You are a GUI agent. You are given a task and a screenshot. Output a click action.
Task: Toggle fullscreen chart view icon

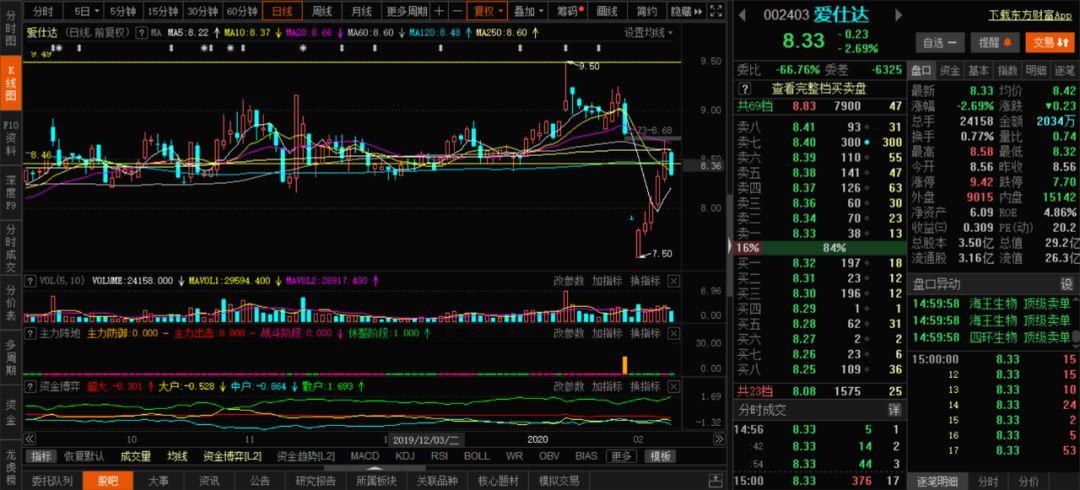pos(716,11)
